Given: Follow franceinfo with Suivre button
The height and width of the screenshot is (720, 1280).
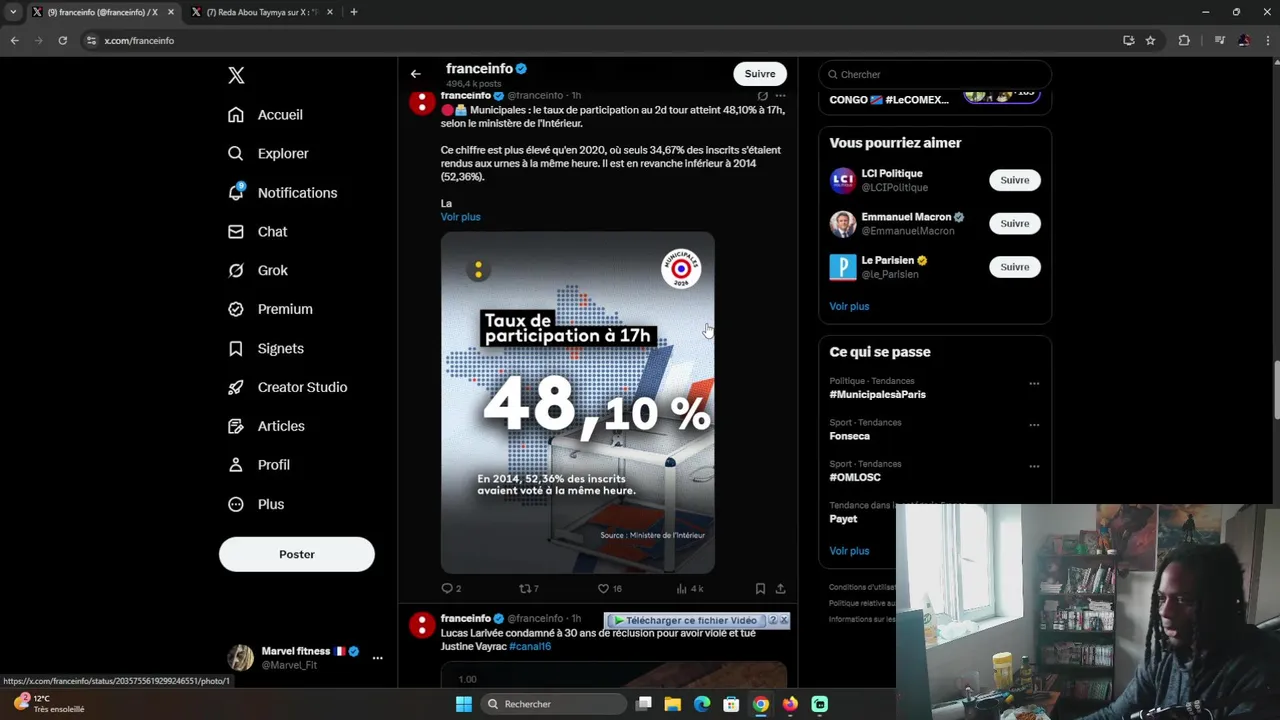Looking at the screenshot, I should pos(760,74).
